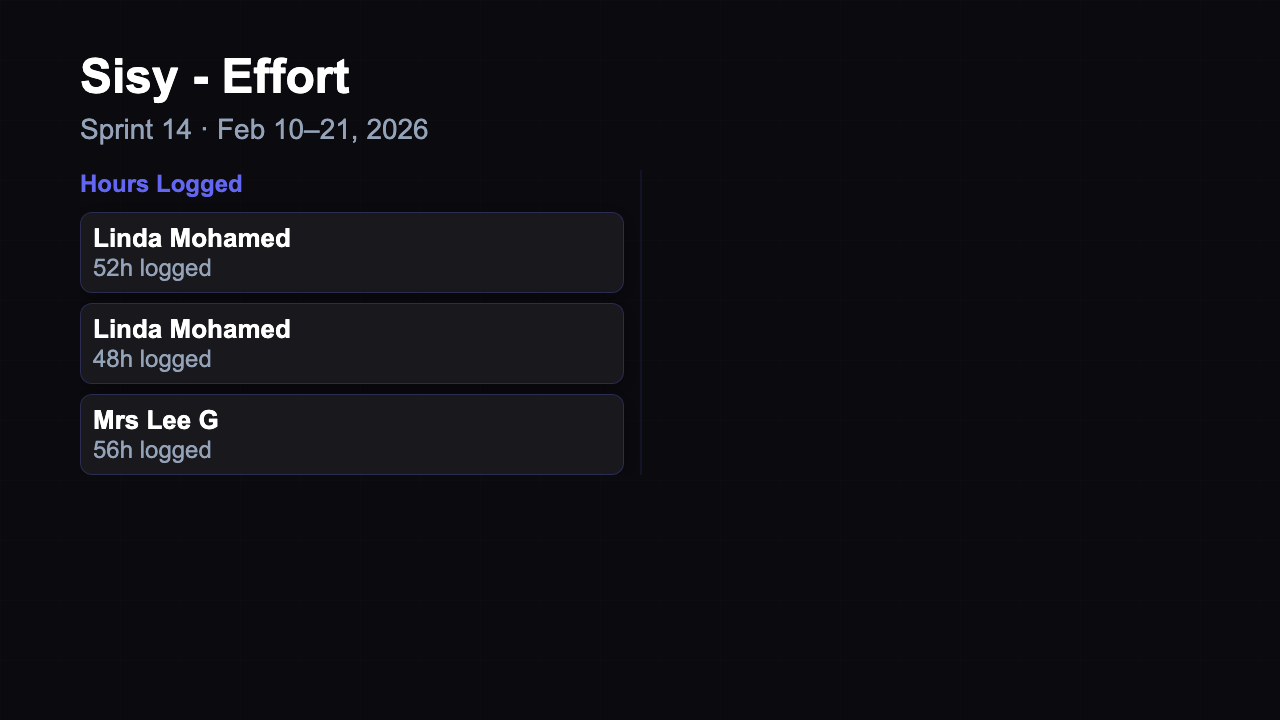Click the 52h logged label
This screenshot has width=1280, height=720.
pyautogui.click(x=152, y=268)
